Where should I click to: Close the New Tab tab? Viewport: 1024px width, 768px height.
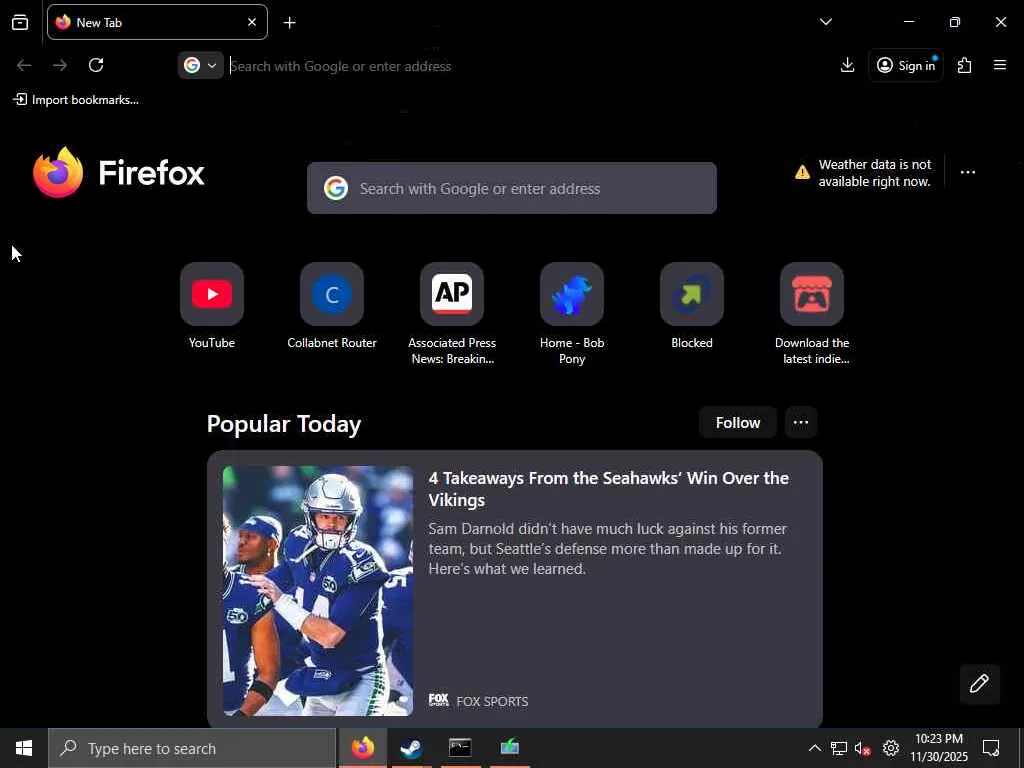(252, 22)
